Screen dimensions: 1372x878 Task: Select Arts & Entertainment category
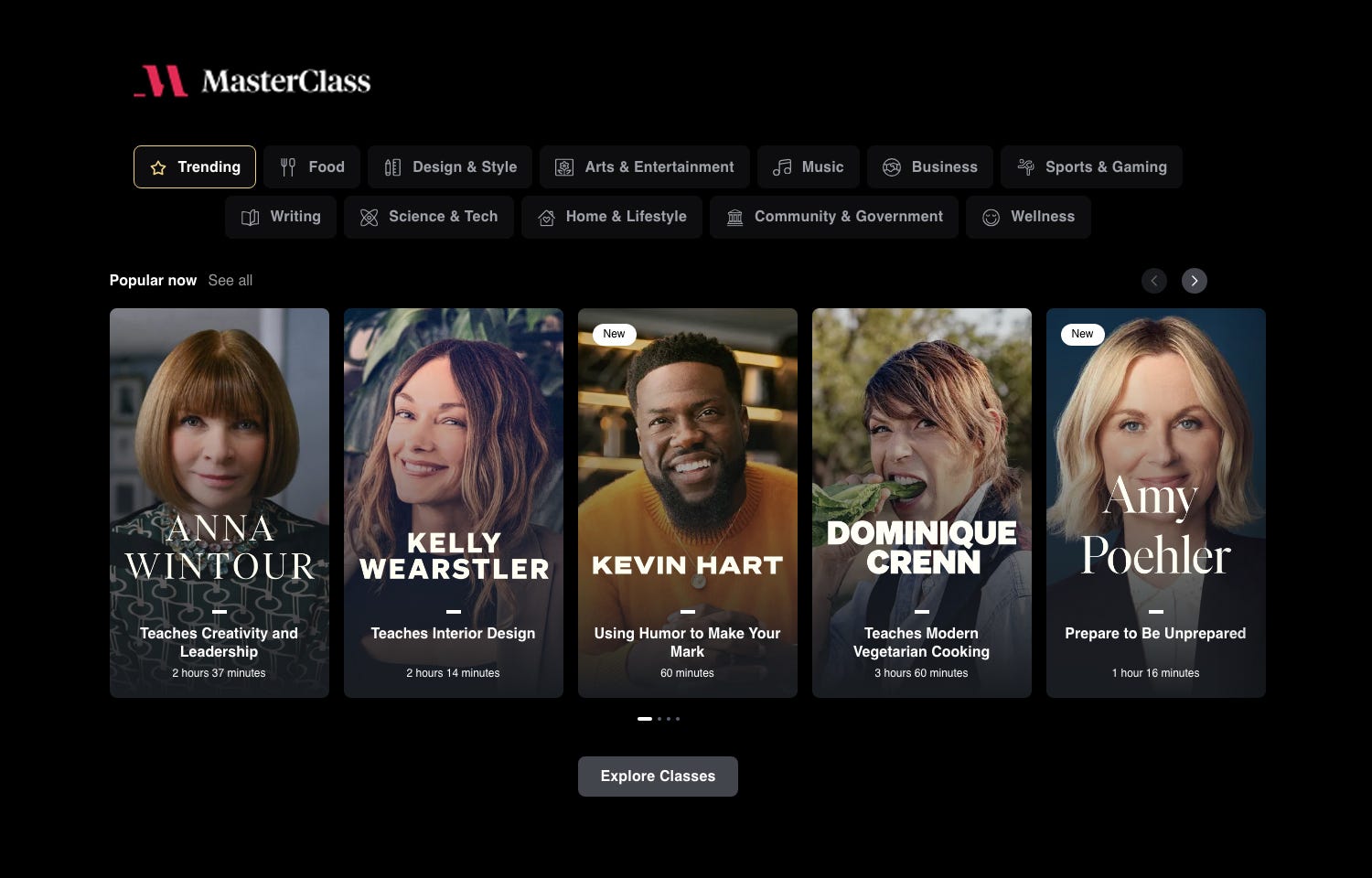(645, 167)
